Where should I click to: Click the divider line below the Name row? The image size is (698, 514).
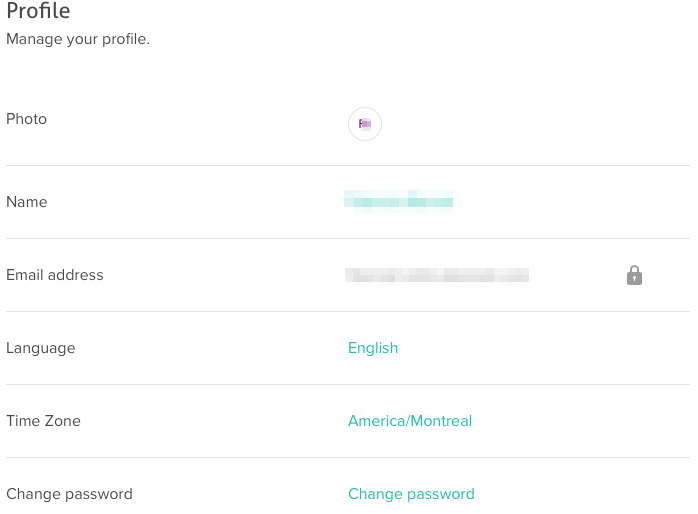pos(348,238)
